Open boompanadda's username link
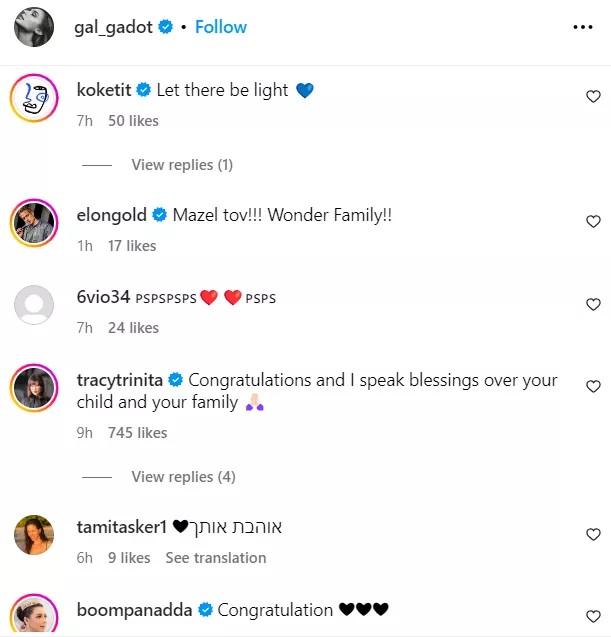611x637 pixels. (134, 609)
